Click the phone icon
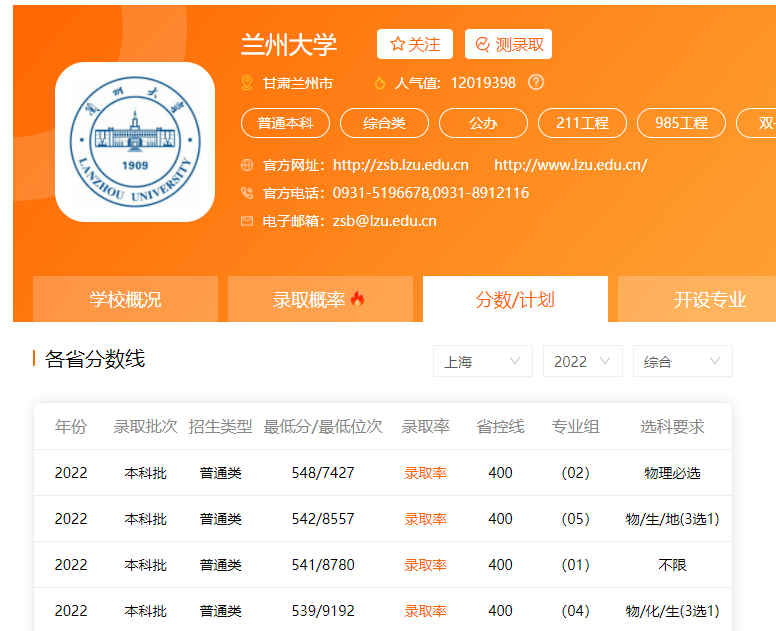 [246, 193]
